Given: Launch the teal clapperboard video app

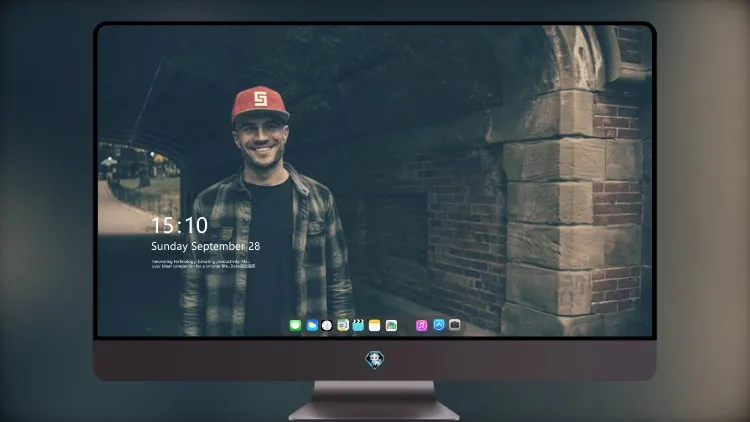Looking at the screenshot, I should (x=358, y=325).
